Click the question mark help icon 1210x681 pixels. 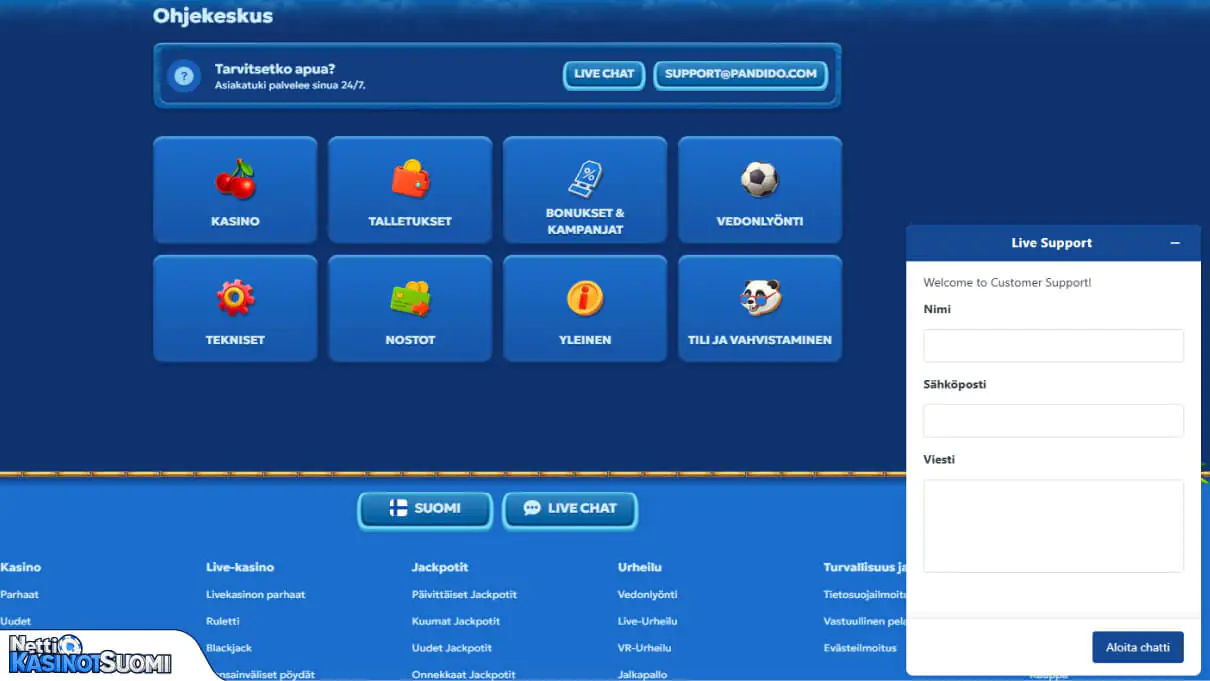coord(184,76)
